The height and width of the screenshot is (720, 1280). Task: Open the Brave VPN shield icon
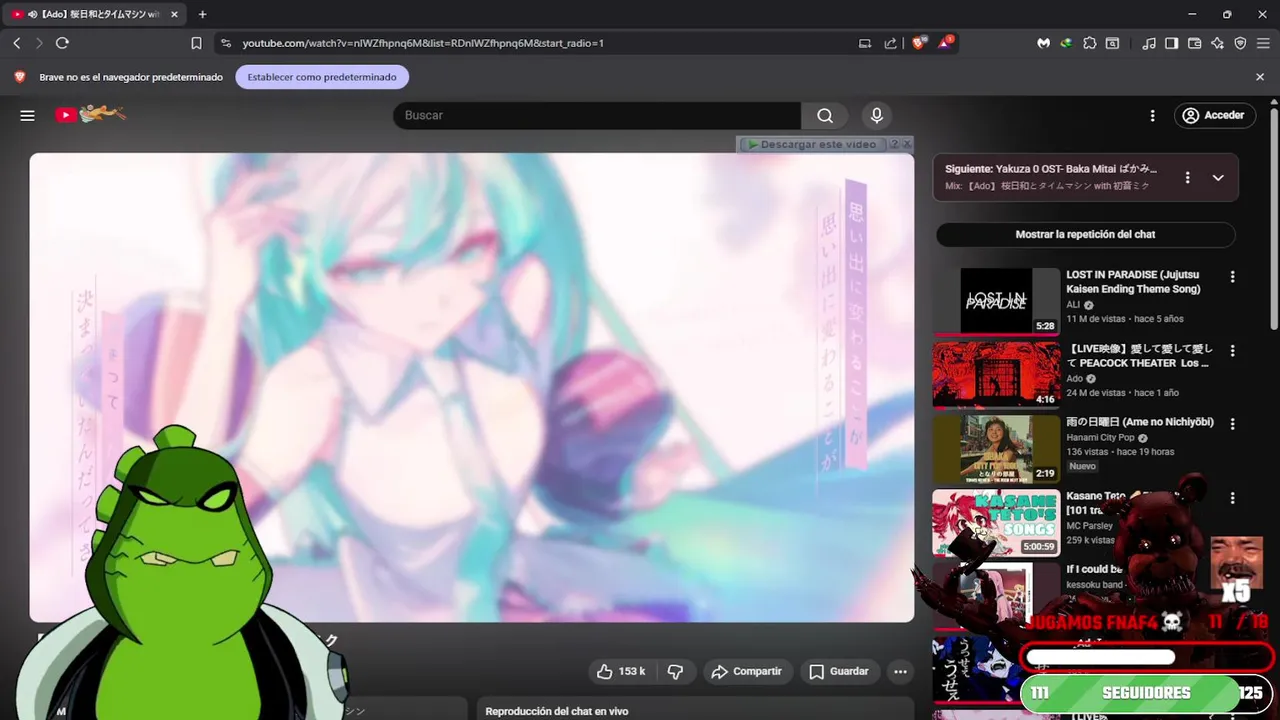point(1240,43)
